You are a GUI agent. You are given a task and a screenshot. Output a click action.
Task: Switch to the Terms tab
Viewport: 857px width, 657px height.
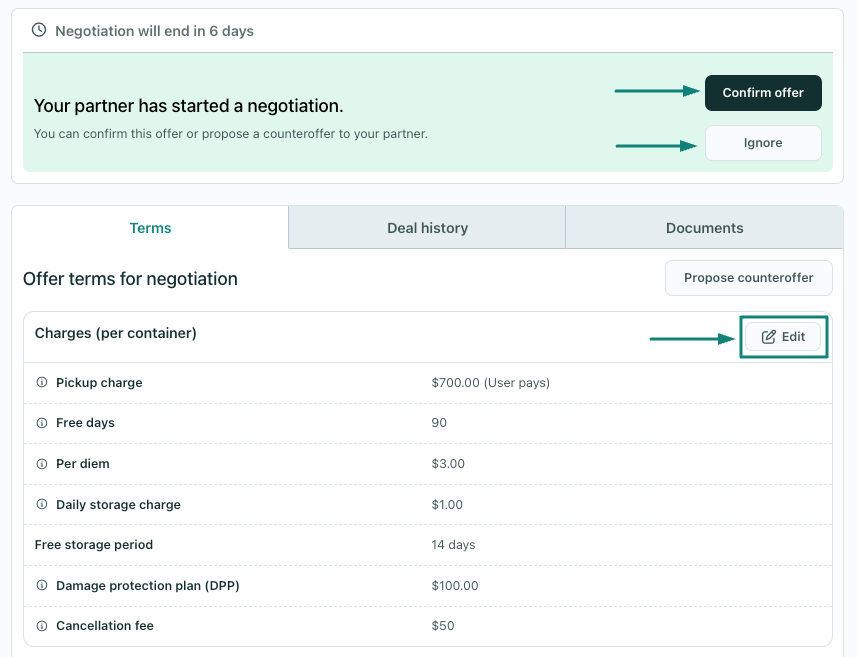[x=150, y=228]
